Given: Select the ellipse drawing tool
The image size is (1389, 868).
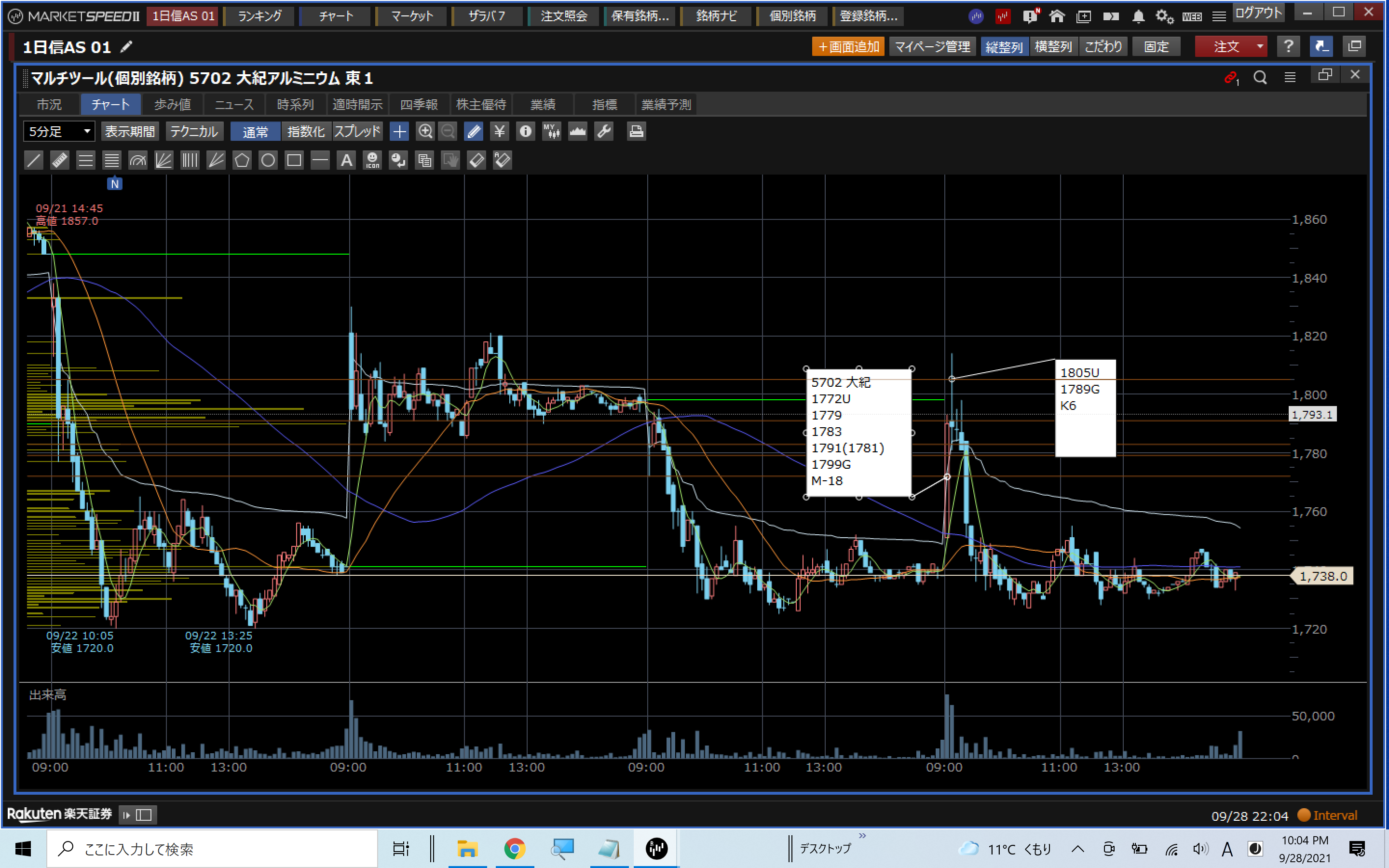Looking at the screenshot, I should point(268,160).
